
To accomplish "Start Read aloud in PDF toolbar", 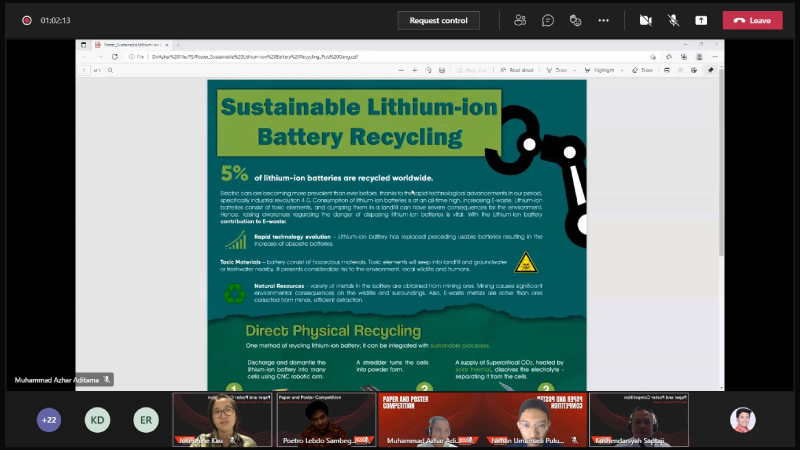I will 517,70.
